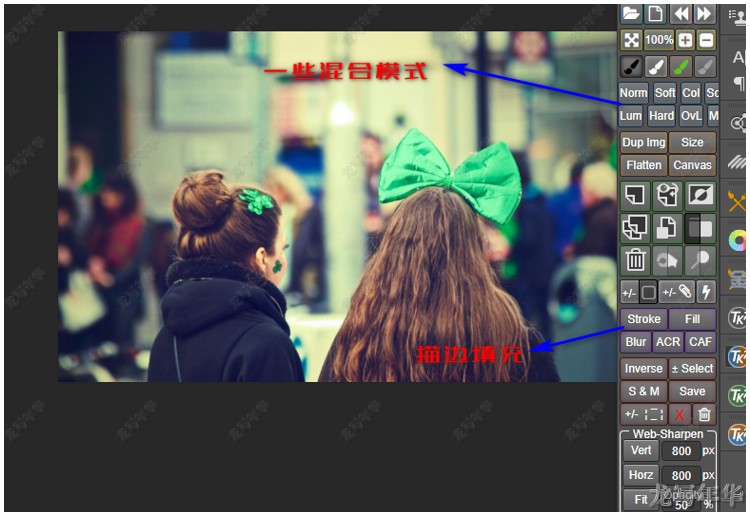The width and height of the screenshot is (750, 516).
Task: Click the +/- rounded square icon
Action: pos(639,292)
